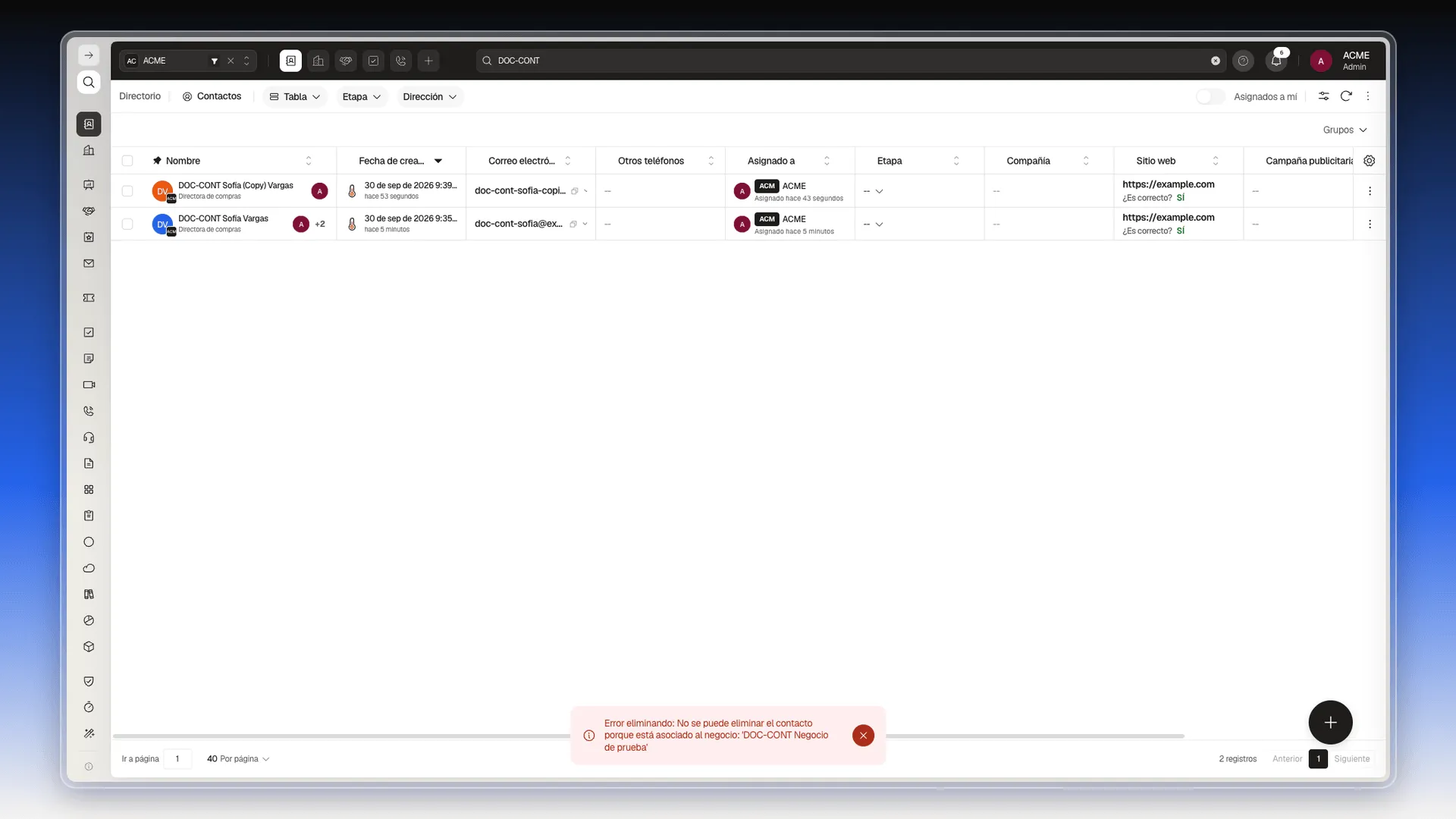Open the three-dot menu in the top toolbar

coord(1368,96)
